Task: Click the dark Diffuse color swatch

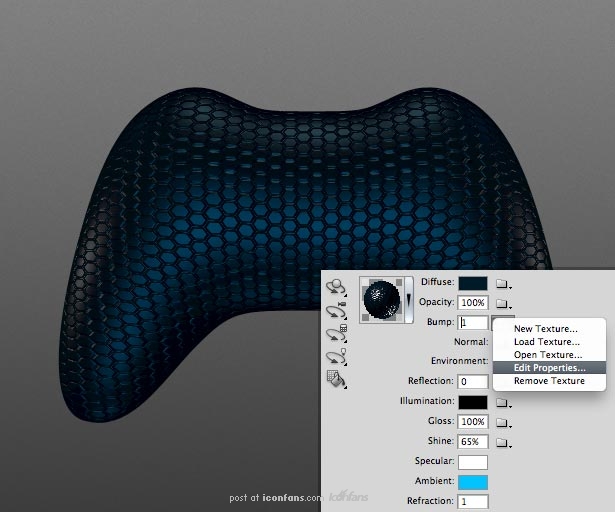Action: [473, 283]
